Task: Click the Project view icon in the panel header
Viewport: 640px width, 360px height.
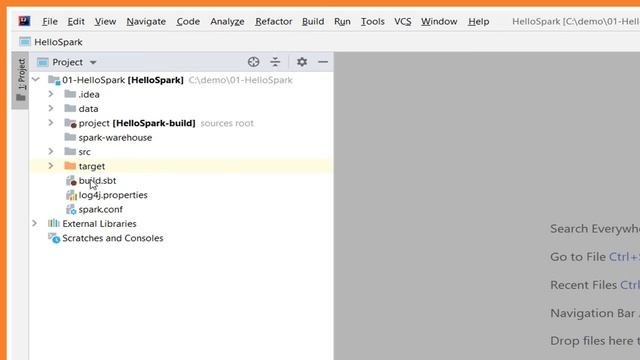Action: pos(42,62)
